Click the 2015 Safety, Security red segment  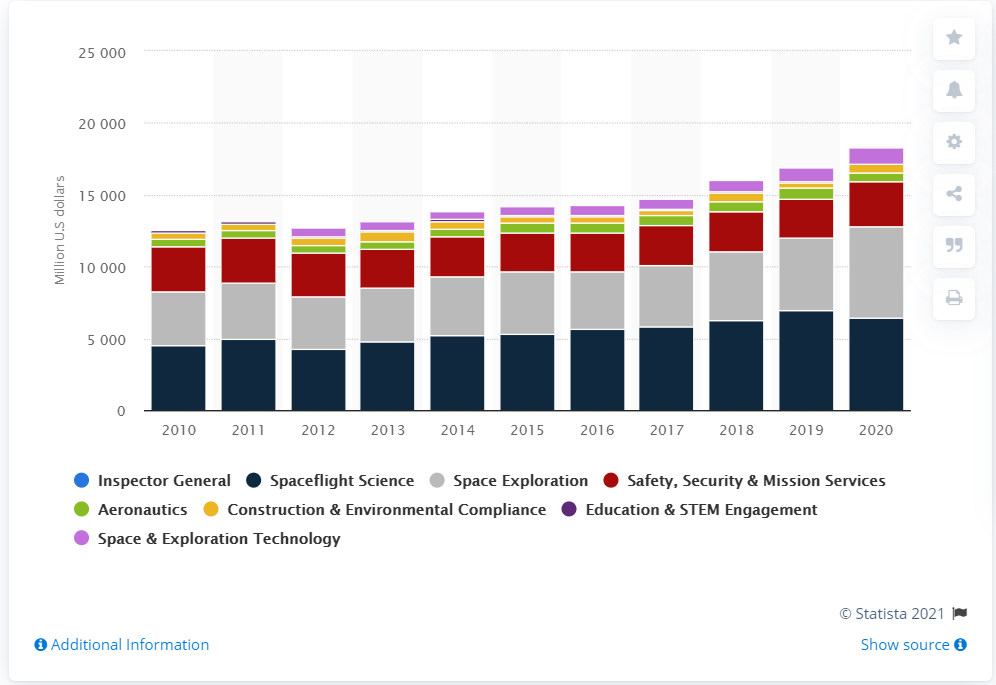point(527,253)
